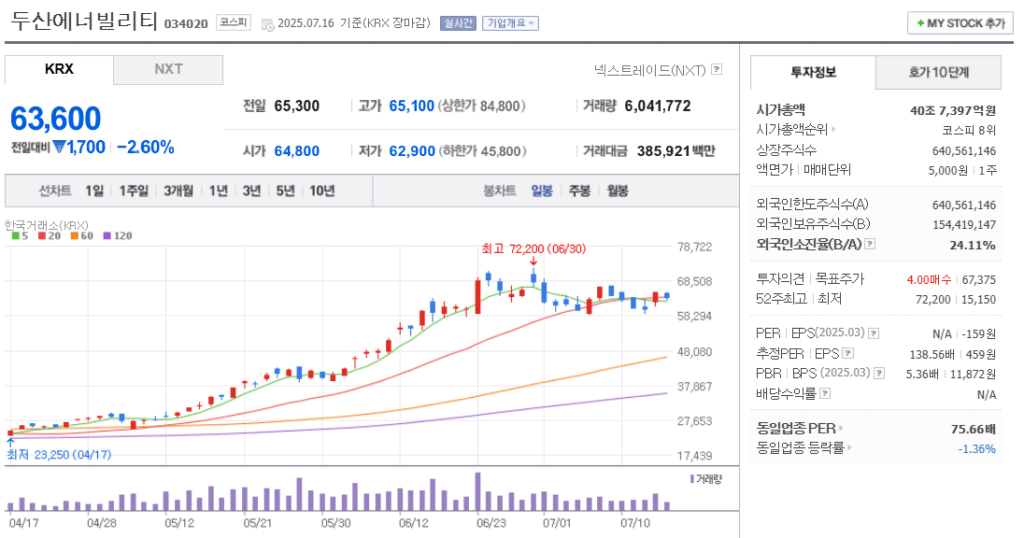This screenshot has width=1024, height=538.
Task: Select the 1주일 line chart period
Action: (133, 191)
